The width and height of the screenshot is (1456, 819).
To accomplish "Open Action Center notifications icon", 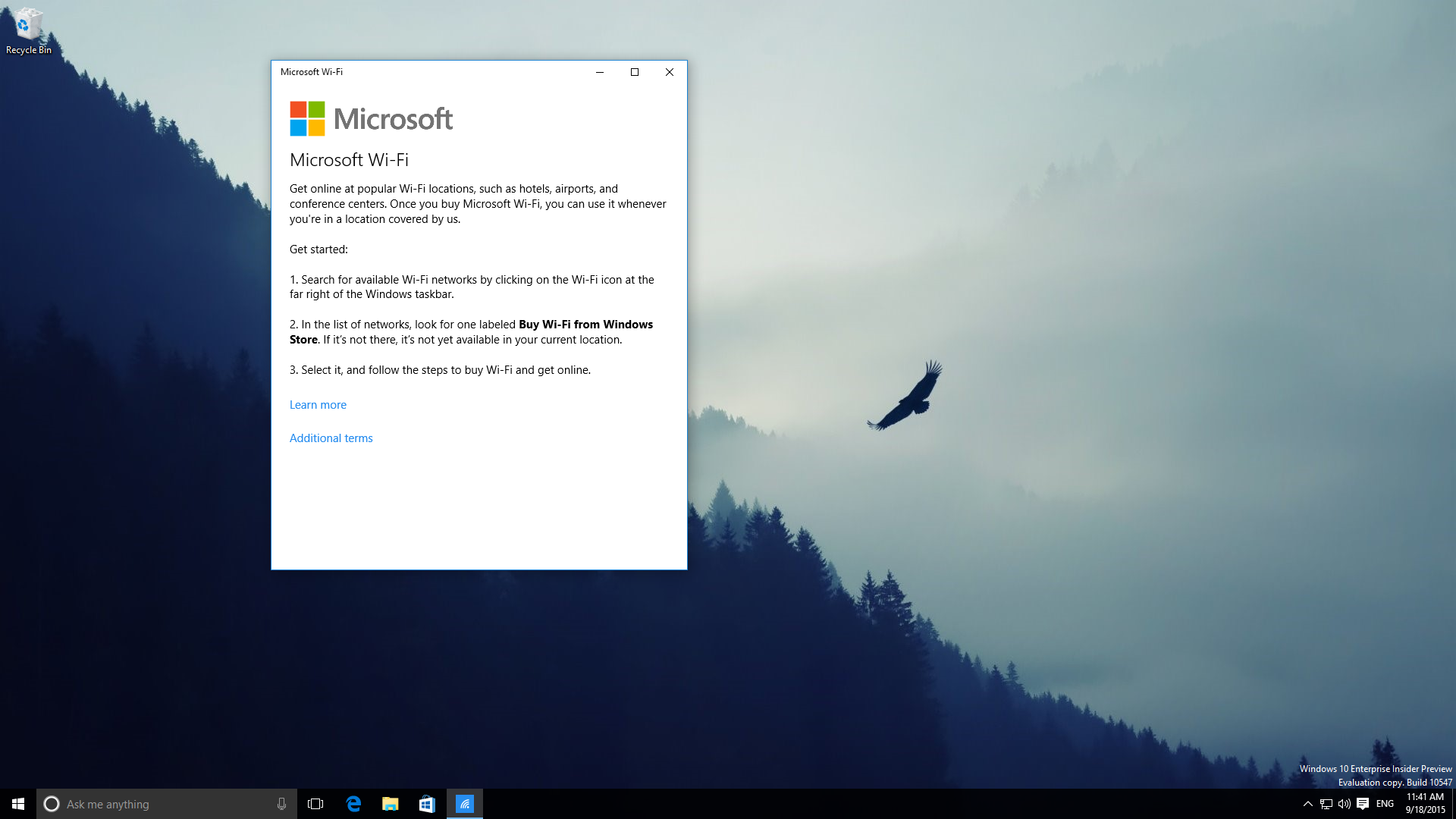I will [x=1363, y=804].
